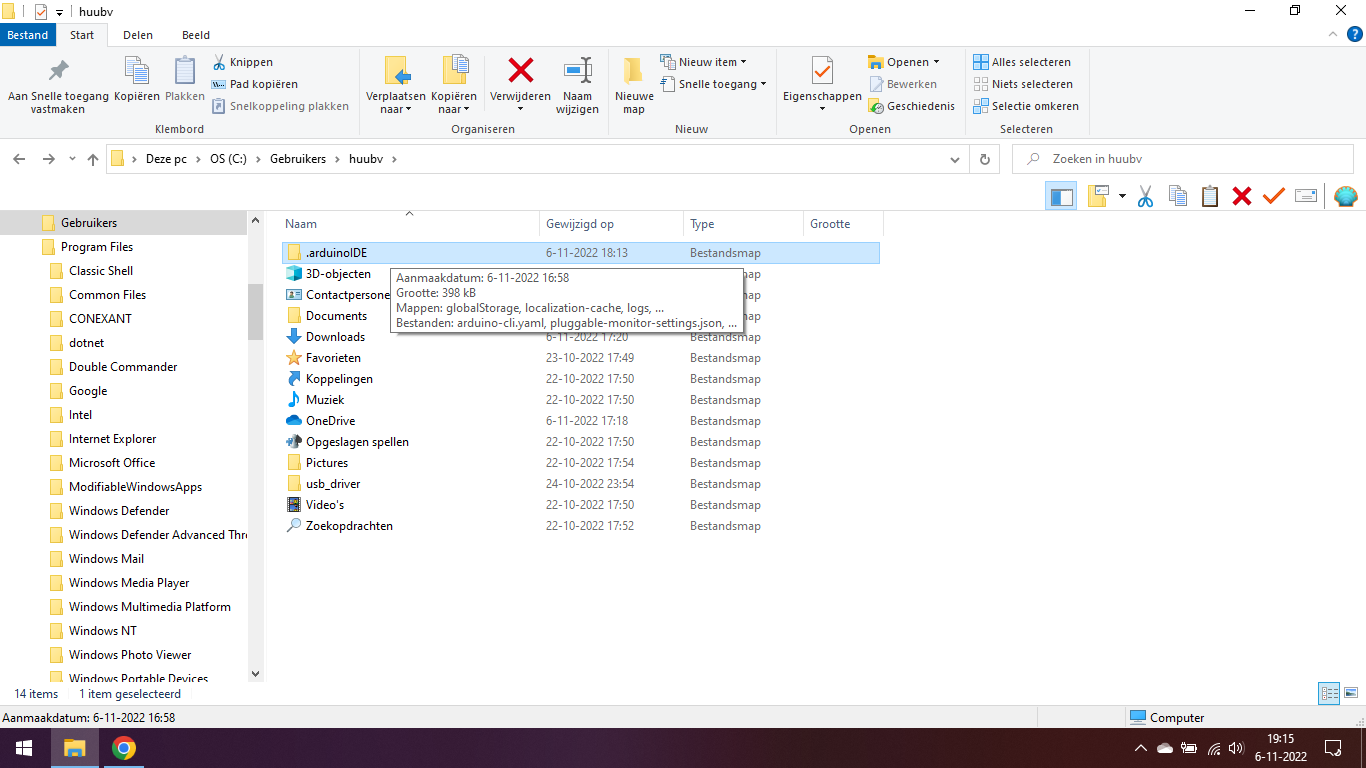Screen dimensions: 1366x768
Task: Sort by the Naam column header
Action: point(409,224)
